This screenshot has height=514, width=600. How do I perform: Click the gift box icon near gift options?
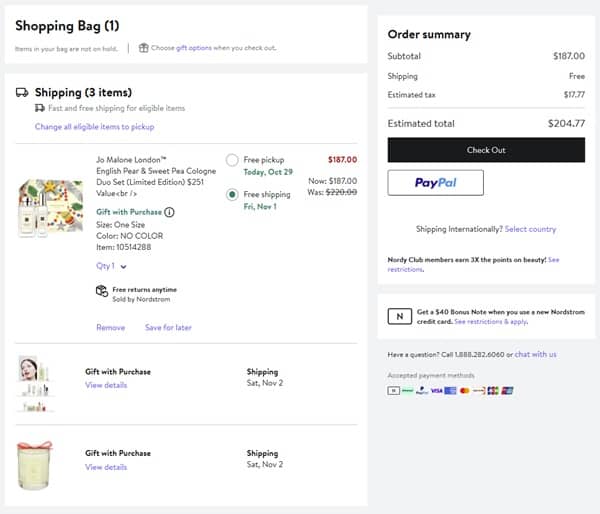(144, 48)
